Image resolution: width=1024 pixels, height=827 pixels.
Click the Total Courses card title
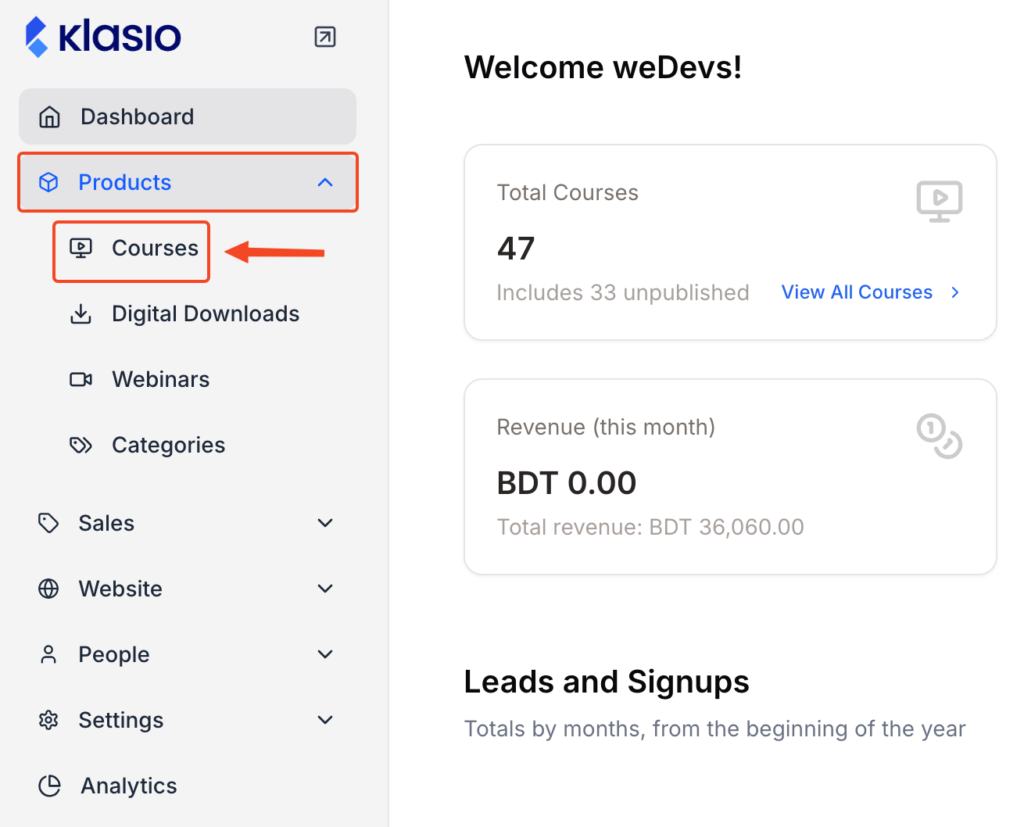[x=568, y=193]
